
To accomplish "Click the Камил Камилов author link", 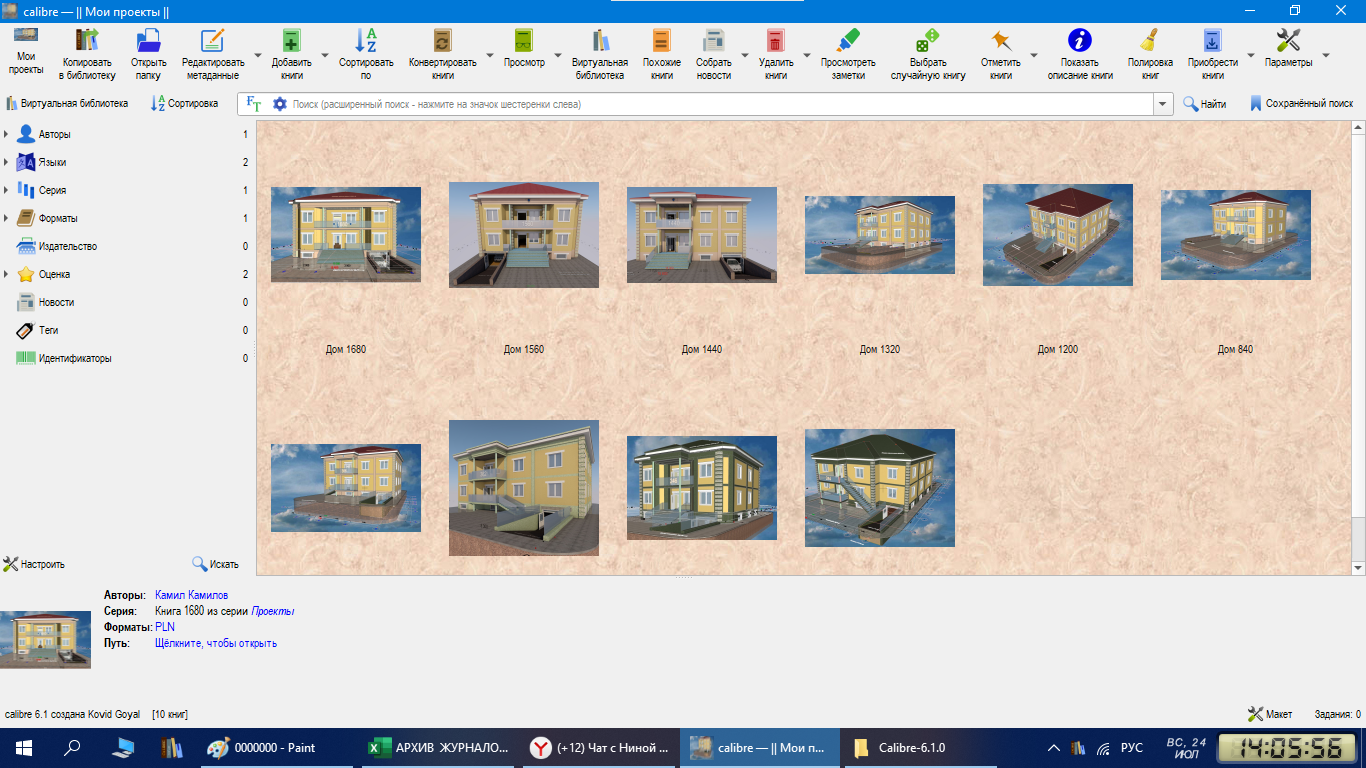I will (x=191, y=595).
